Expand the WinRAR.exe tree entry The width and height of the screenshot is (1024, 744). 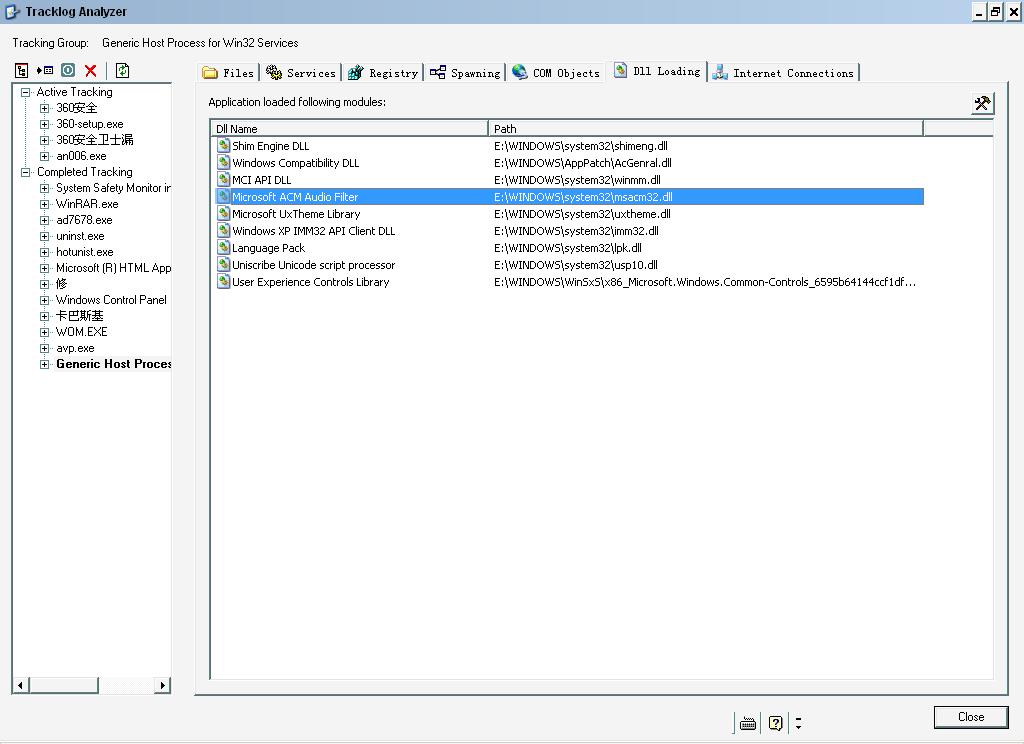coord(44,204)
